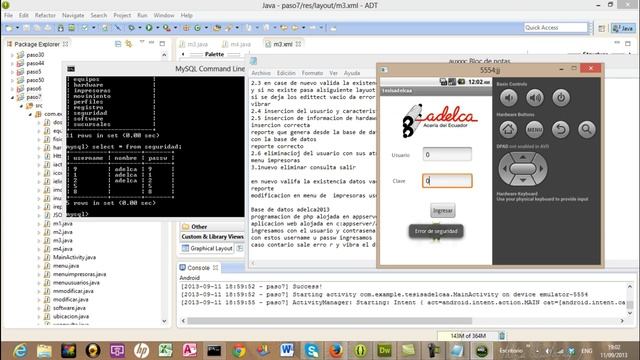Image resolution: width=640 pixels, height=360 pixels.
Task: Click heap status 143M of 364M indicator
Action: coord(468,336)
